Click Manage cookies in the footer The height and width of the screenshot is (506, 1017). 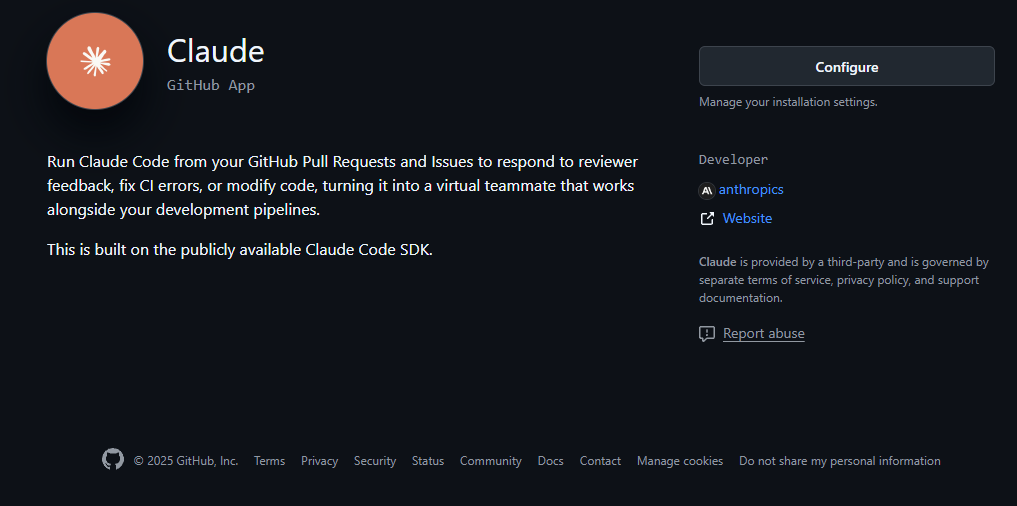(680, 461)
